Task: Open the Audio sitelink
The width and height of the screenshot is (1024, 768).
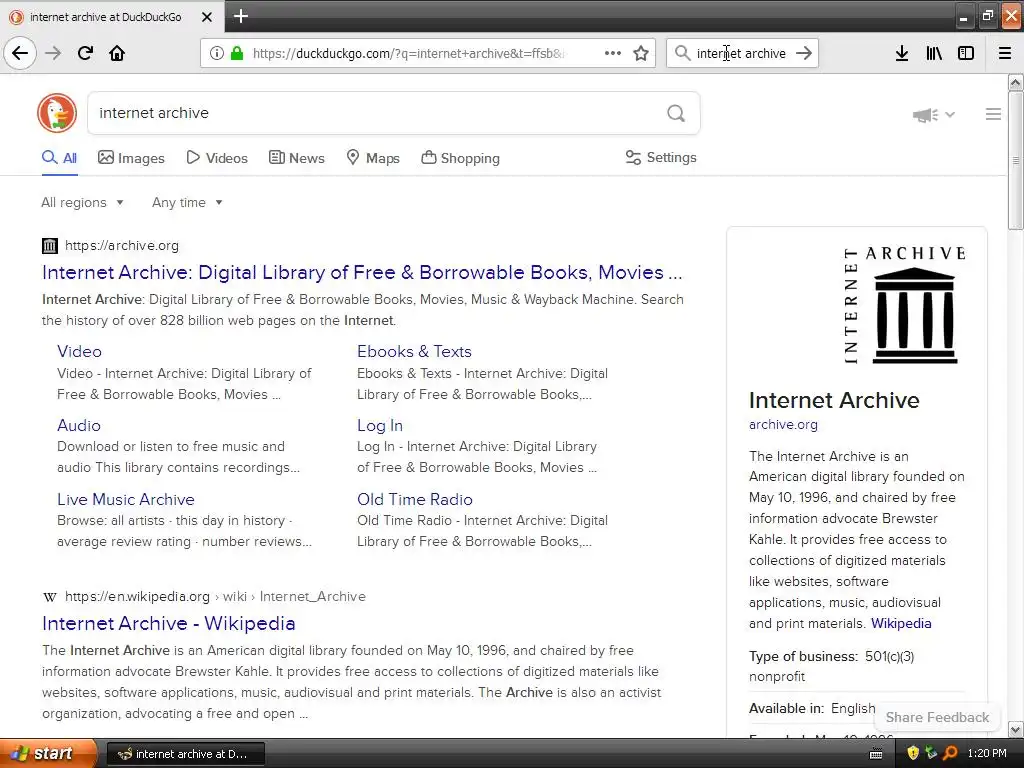Action: 78,425
